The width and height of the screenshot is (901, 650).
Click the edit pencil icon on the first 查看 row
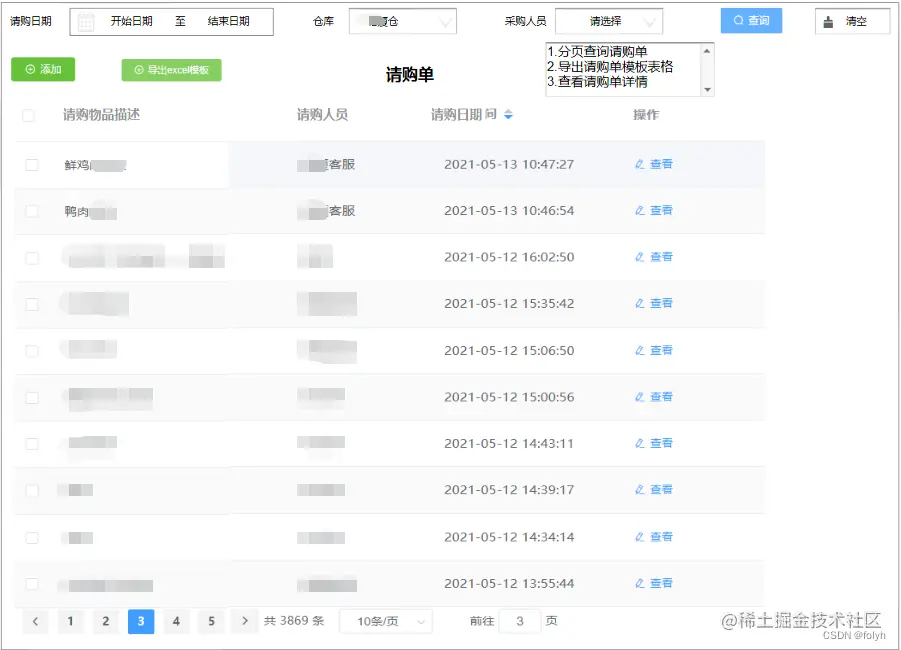coord(641,164)
